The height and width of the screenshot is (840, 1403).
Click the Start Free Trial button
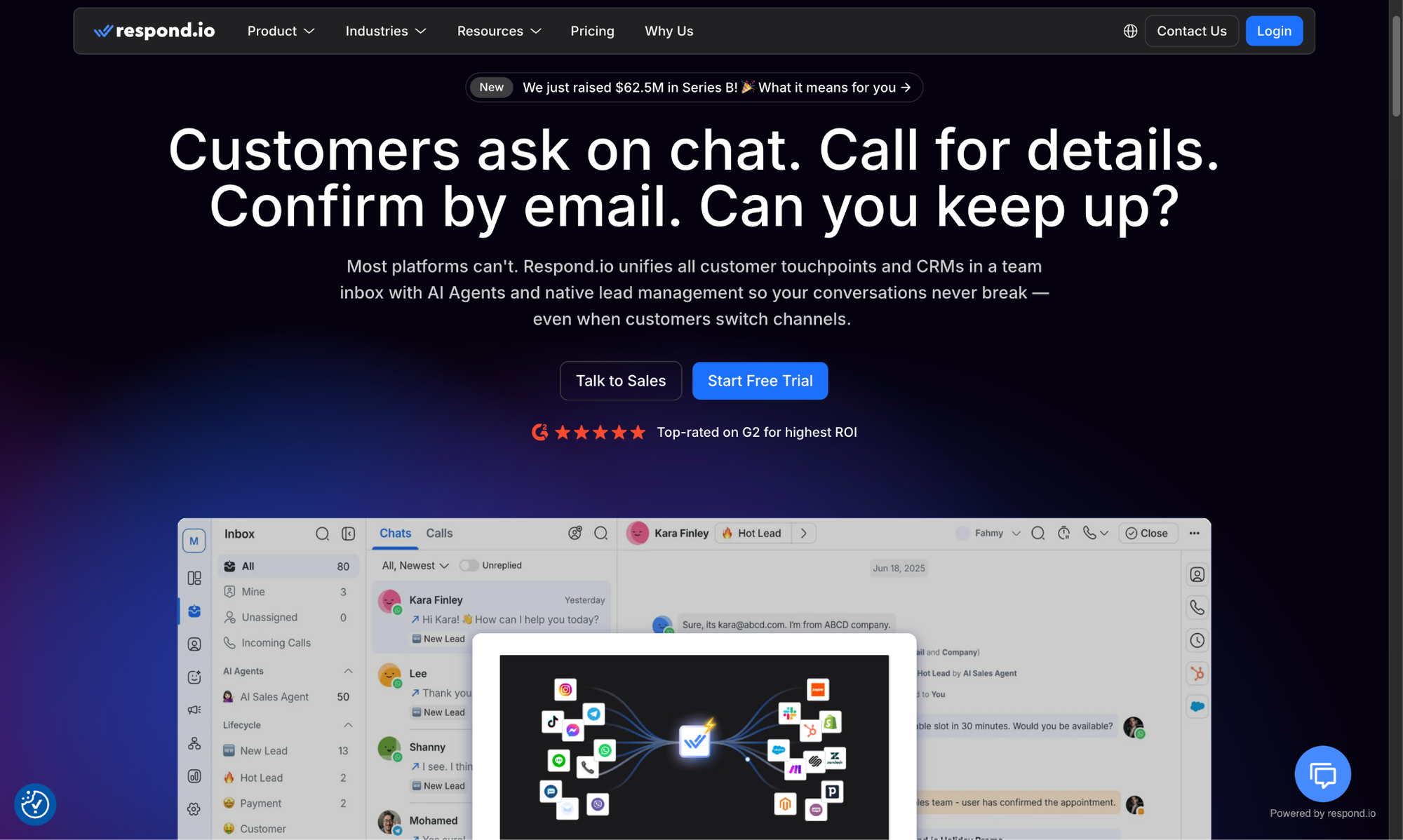(760, 381)
